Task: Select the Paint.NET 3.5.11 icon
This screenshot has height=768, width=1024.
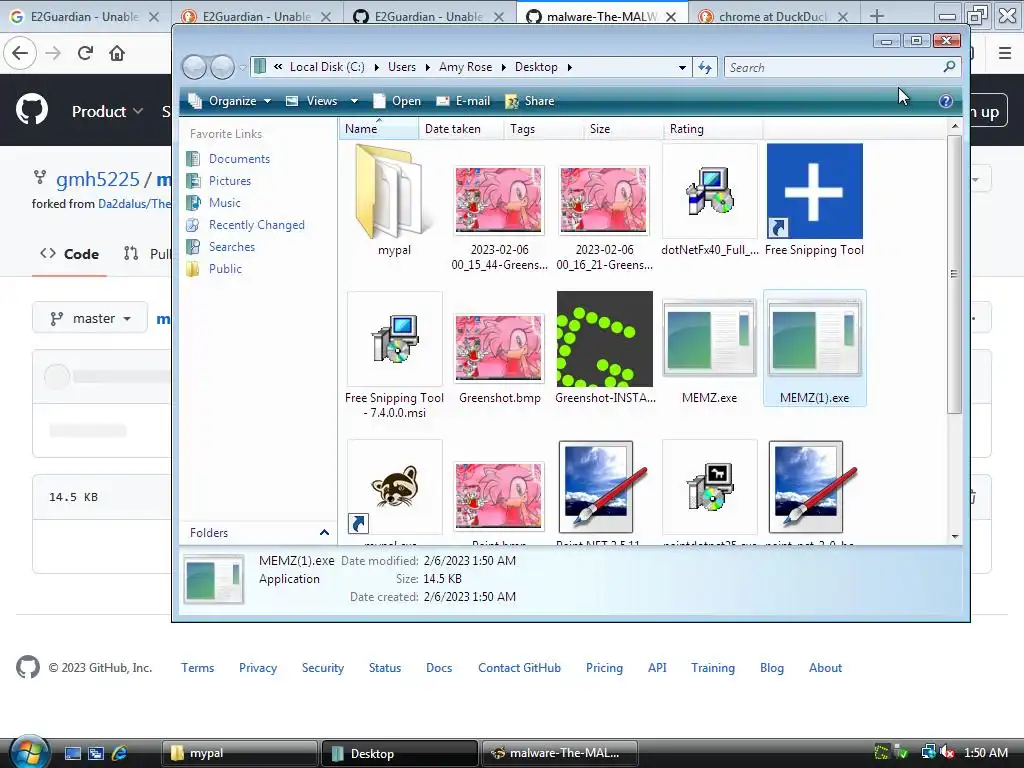Action: click(x=605, y=487)
